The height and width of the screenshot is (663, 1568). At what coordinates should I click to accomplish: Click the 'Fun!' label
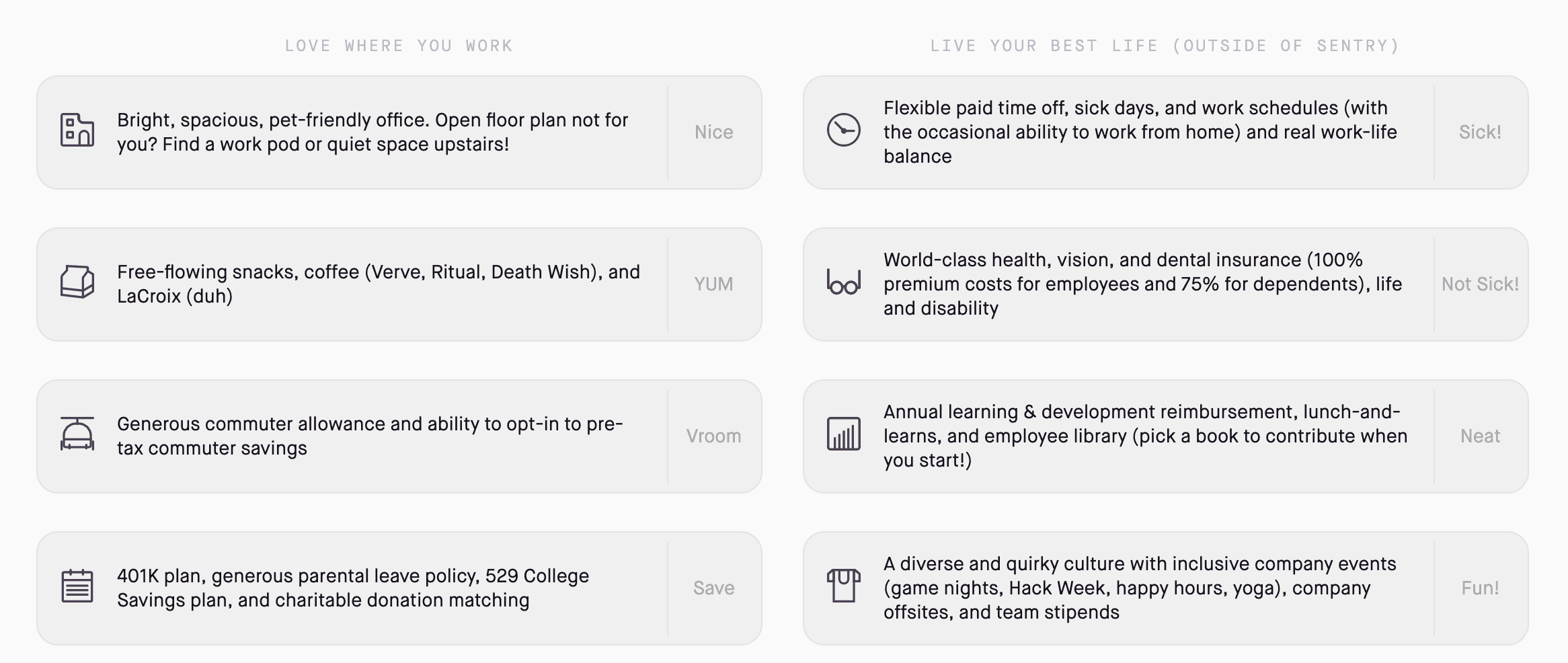[1480, 588]
